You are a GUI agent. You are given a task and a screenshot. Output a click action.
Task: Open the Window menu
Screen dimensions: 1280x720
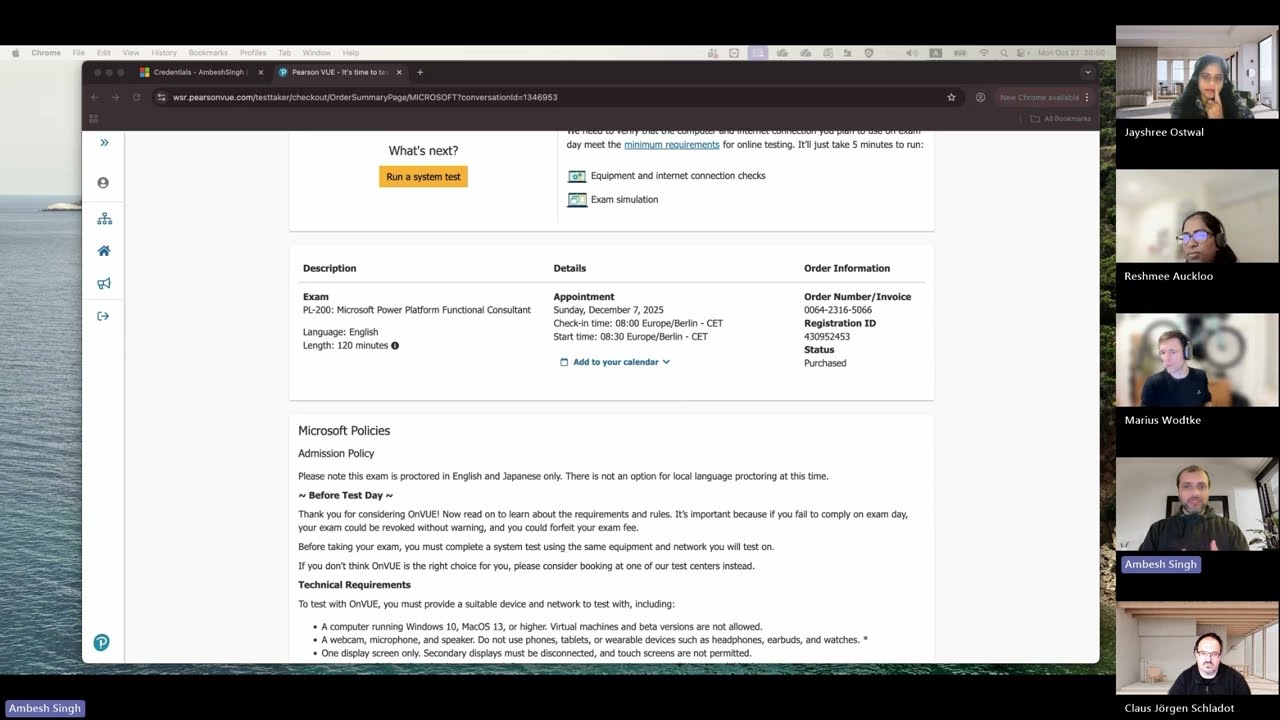317,53
